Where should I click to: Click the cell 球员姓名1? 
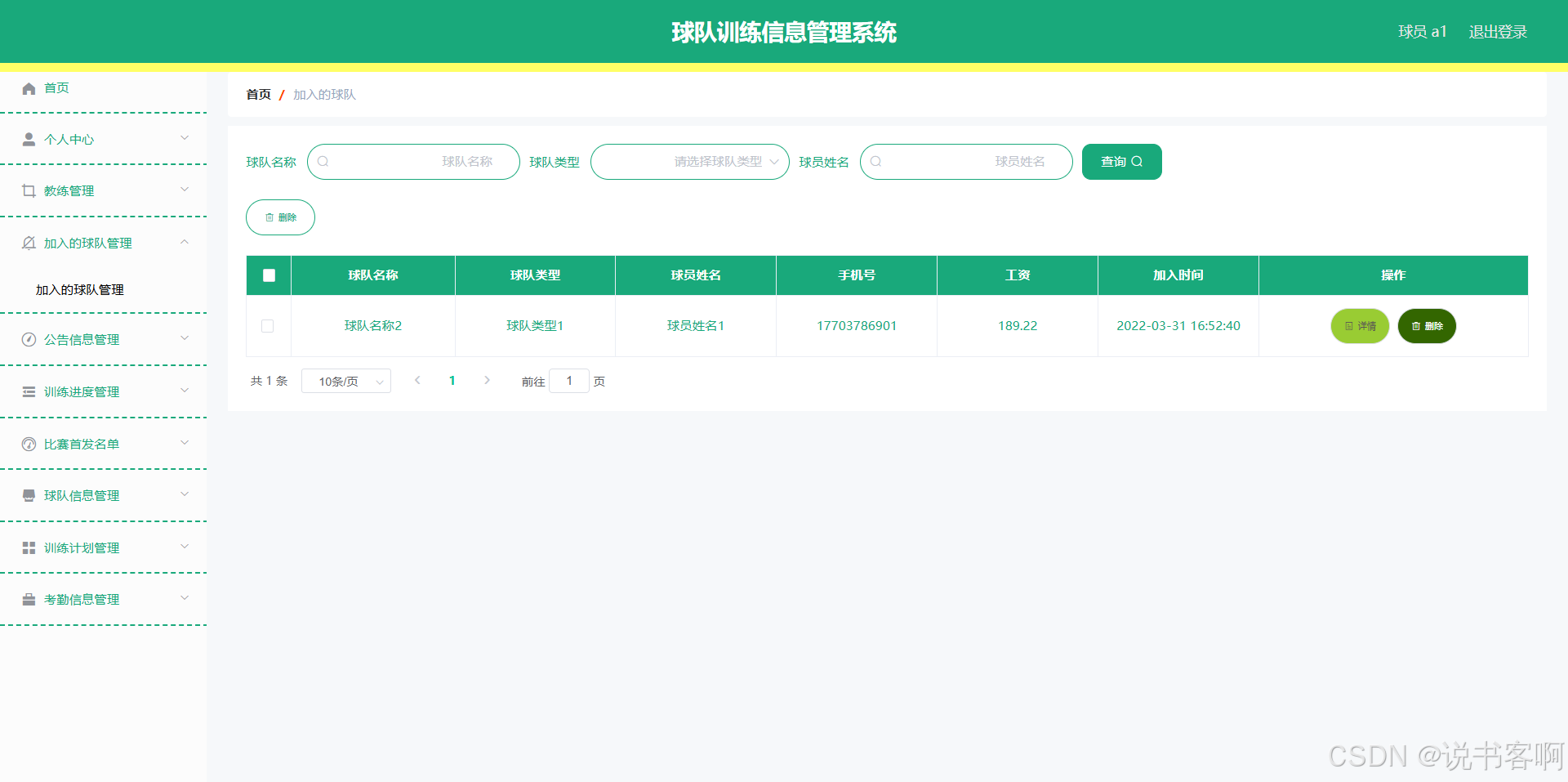point(696,326)
